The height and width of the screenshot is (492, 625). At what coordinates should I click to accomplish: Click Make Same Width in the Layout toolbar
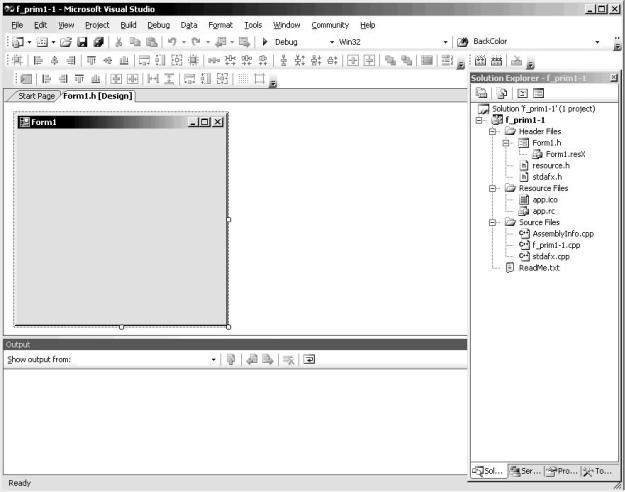tap(144, 60)
